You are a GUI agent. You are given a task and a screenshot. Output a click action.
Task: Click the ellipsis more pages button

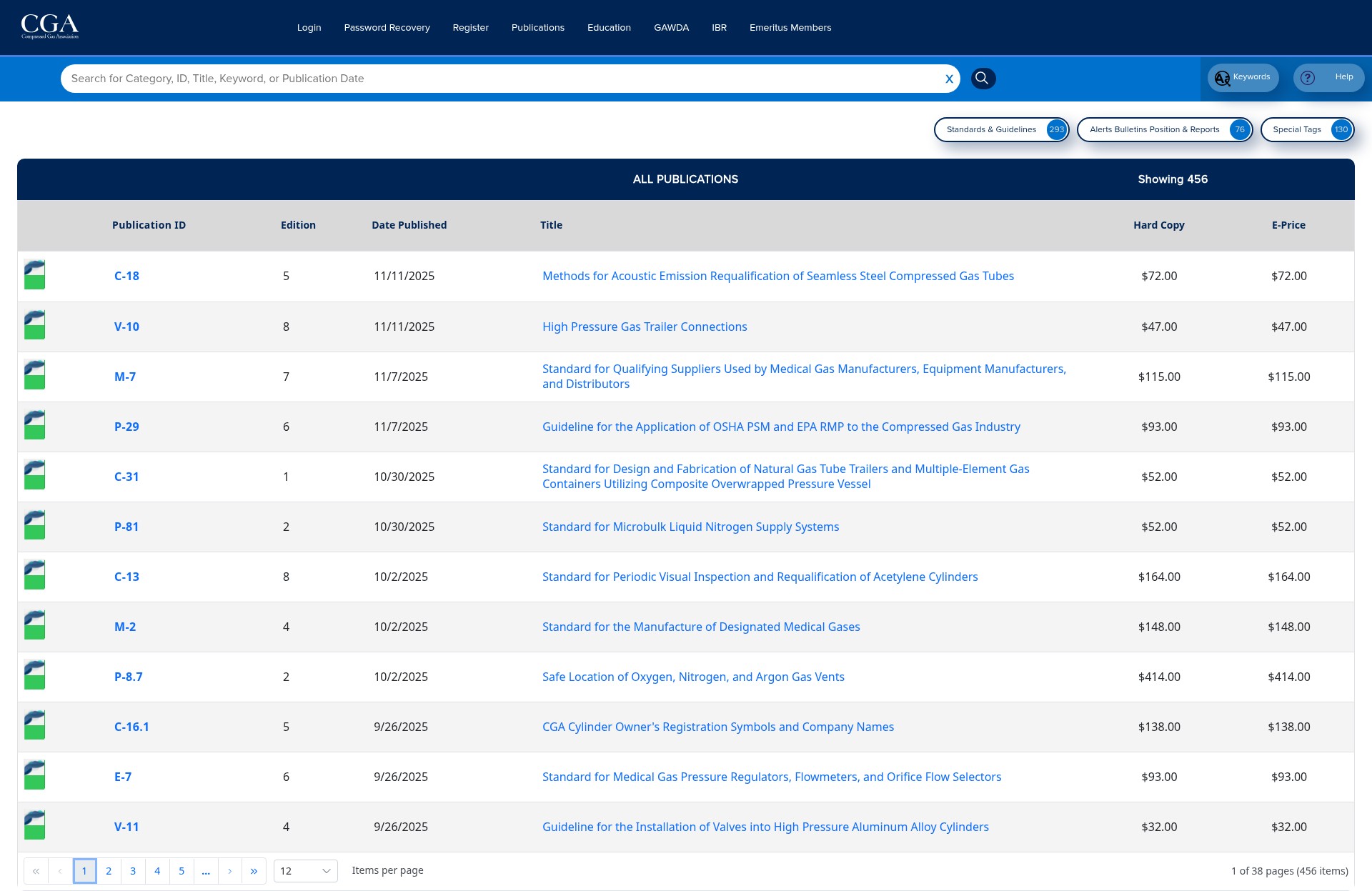[x=206, y=871]
